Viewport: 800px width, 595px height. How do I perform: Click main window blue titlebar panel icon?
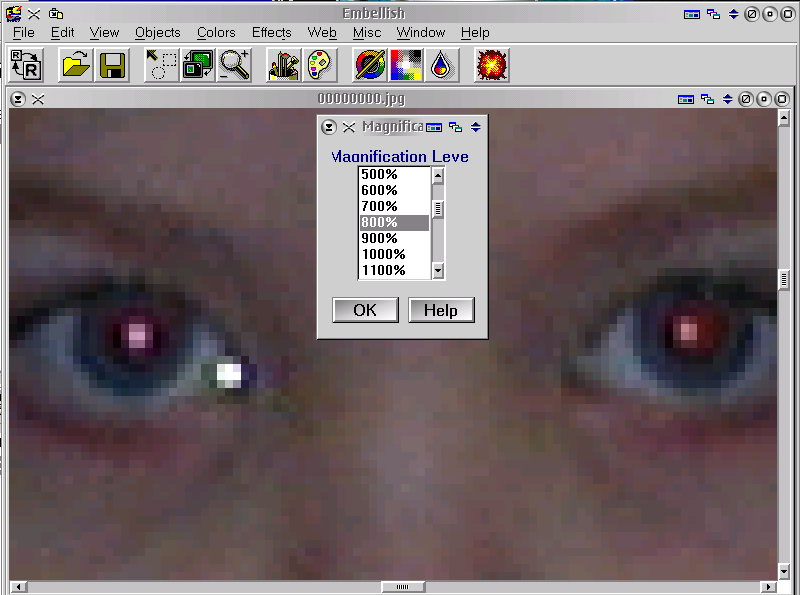[x=691, y=14]
